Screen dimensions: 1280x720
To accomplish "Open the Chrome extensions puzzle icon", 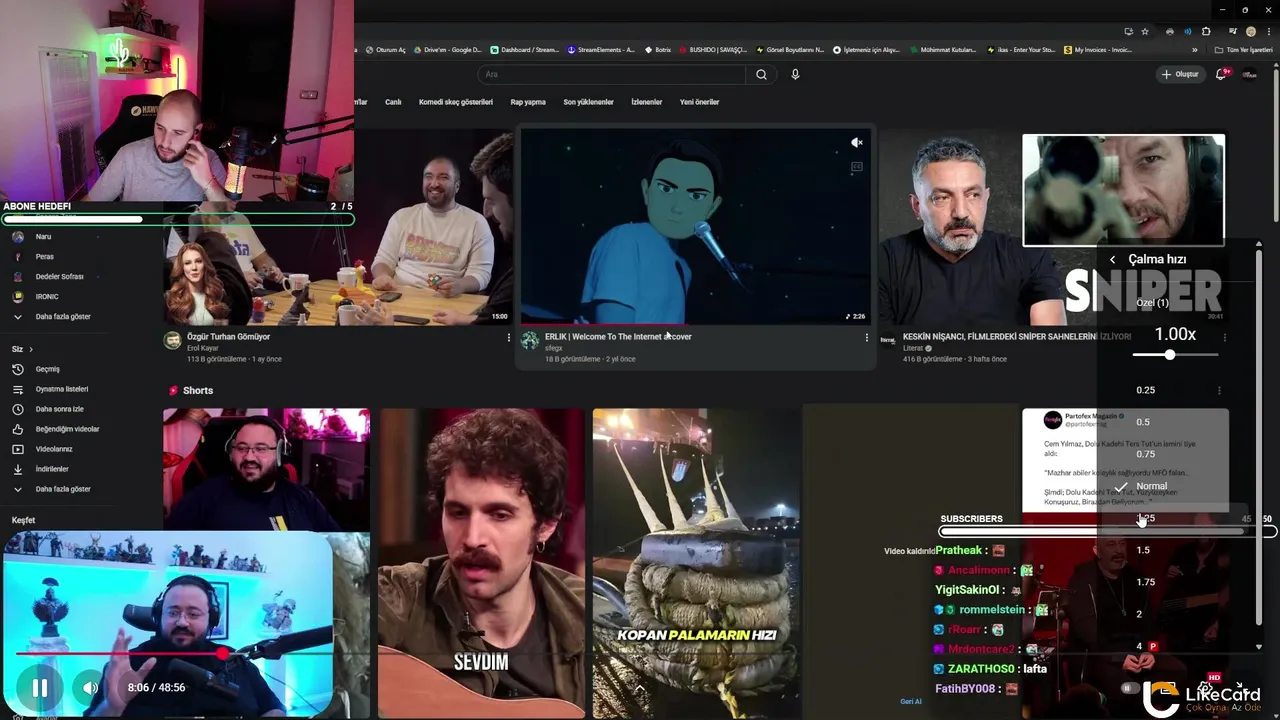I will [1206, 31].
